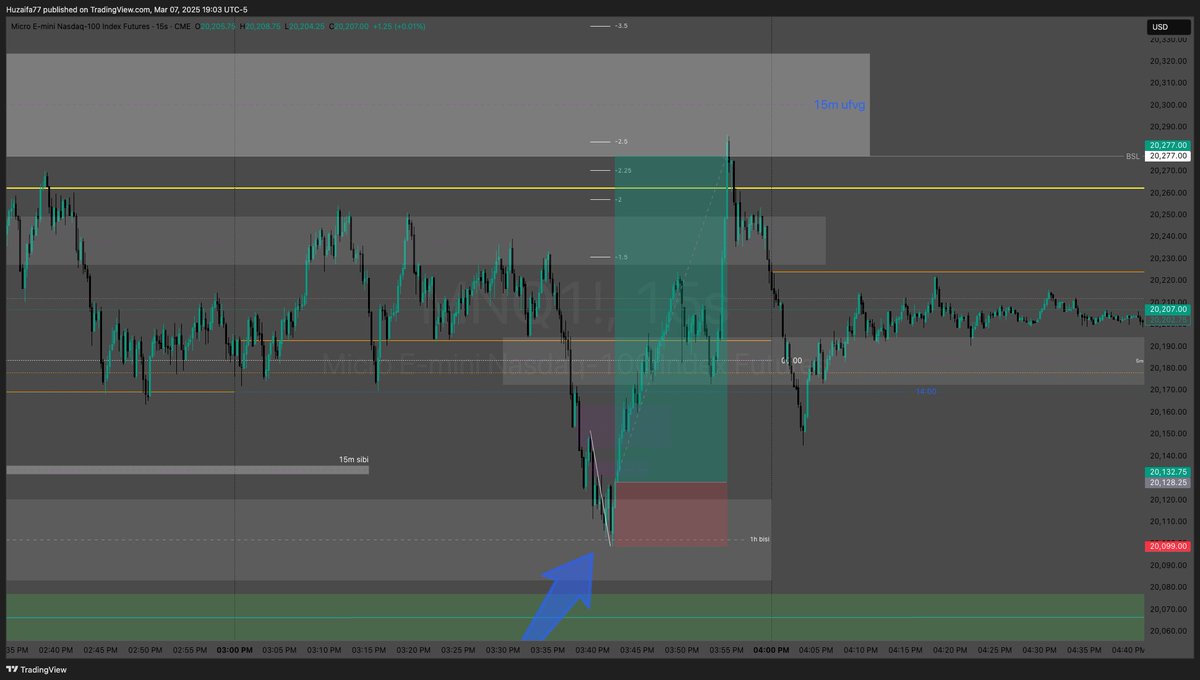Select the green horizontal zone at chart bottom
Screen dimensions: 1200x680
(575, 618)
